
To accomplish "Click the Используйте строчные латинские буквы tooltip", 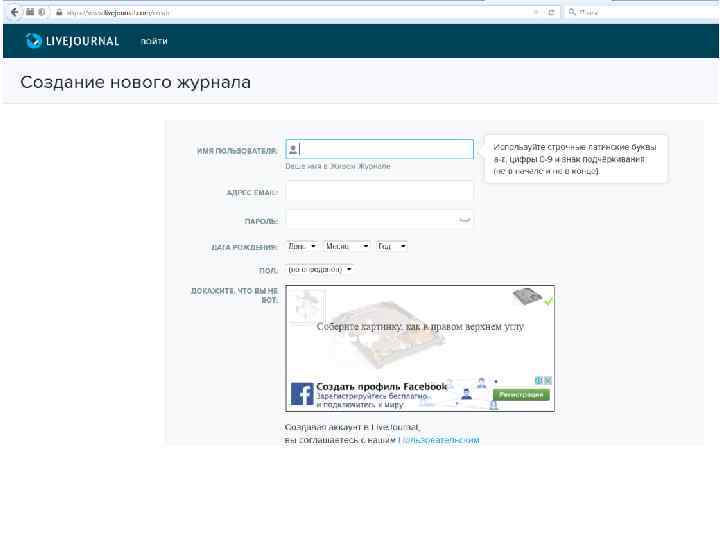I will coord(575,159).
